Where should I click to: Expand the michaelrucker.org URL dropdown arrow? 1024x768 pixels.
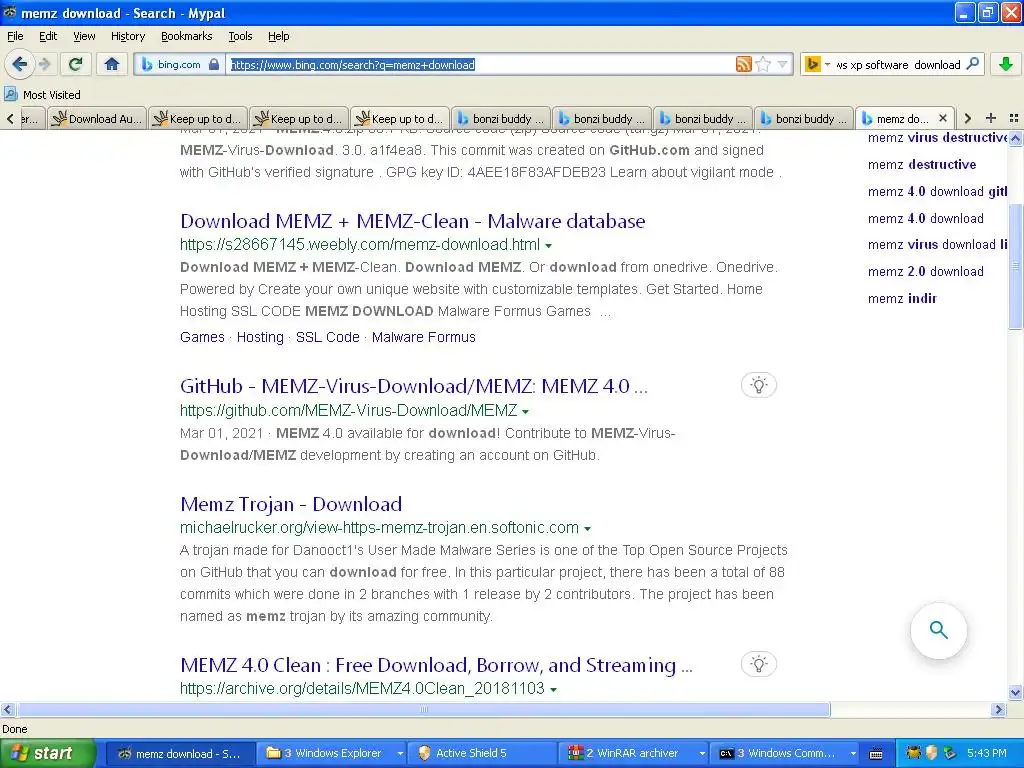click(588, 529)
